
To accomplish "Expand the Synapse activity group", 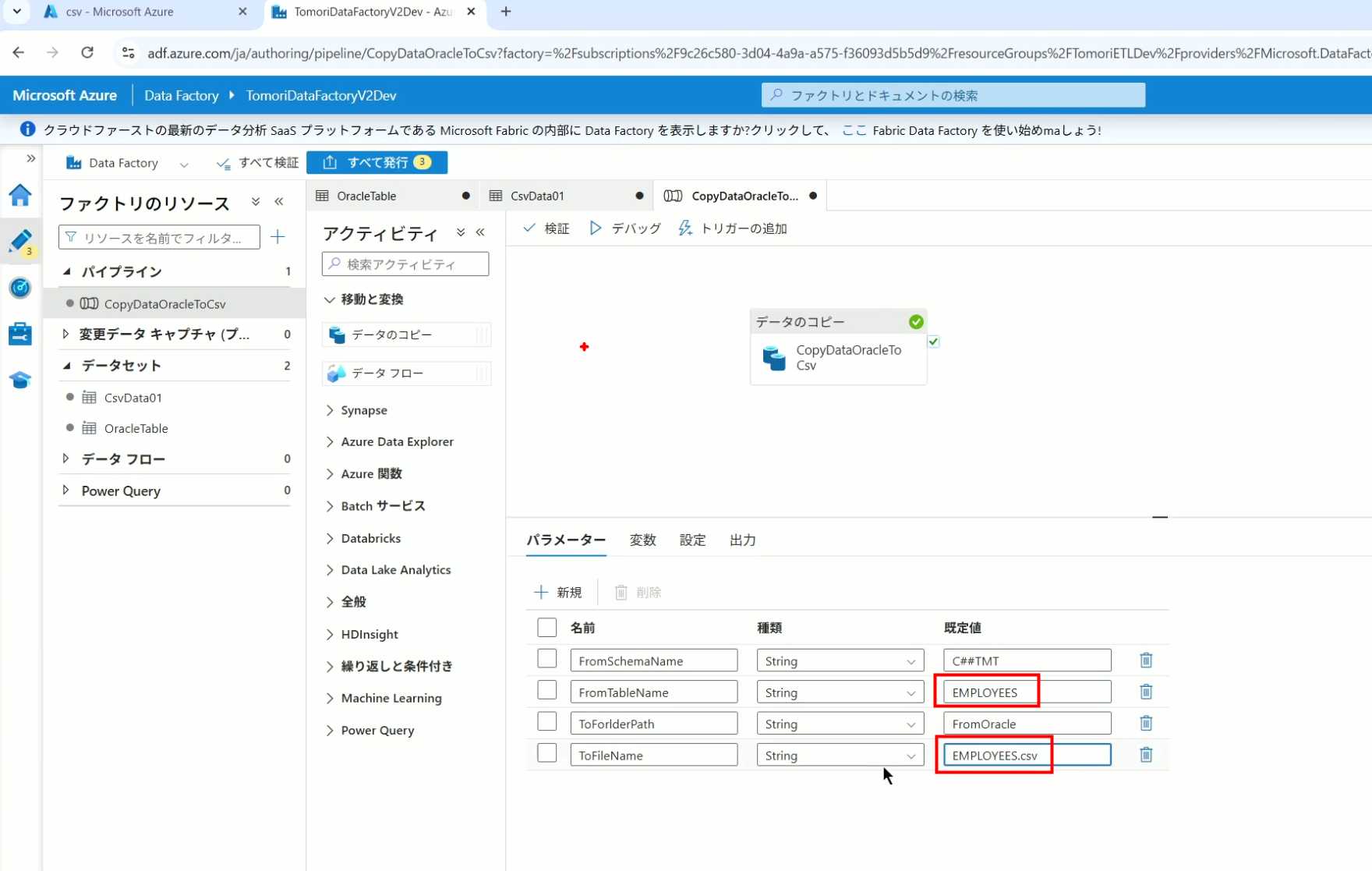I will [363, 410].
